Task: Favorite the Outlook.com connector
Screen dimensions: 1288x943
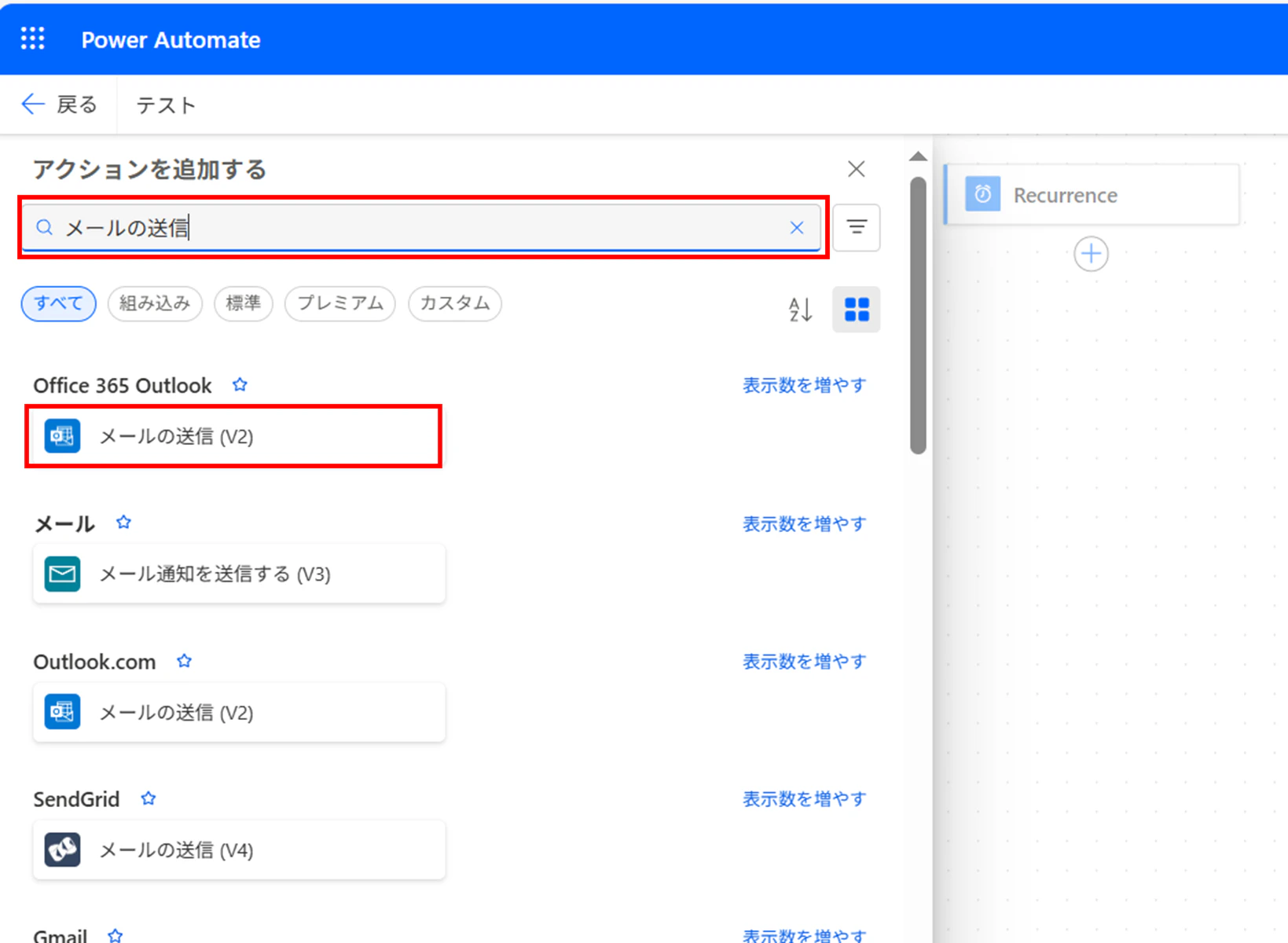Action: tap(184, 661)
